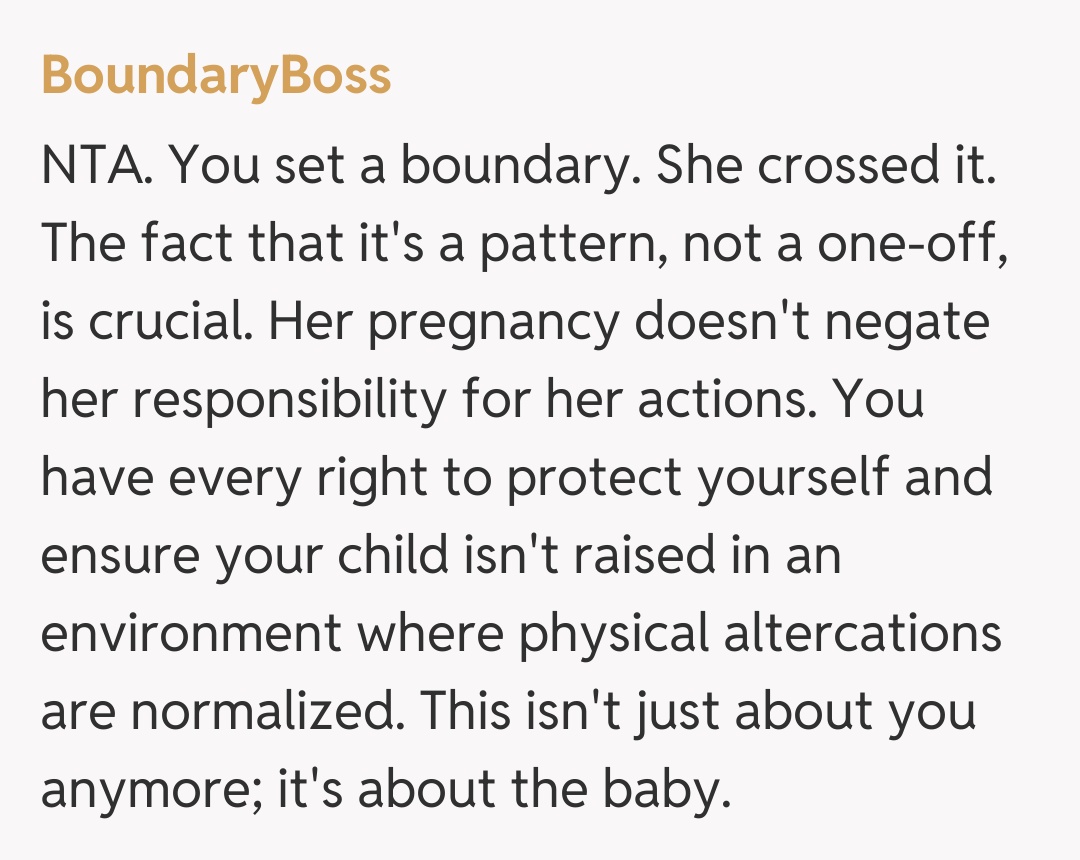Click the word "anymore;" in the last line
The width and height of the screenshot is (1080, 860).
[138, 790]
